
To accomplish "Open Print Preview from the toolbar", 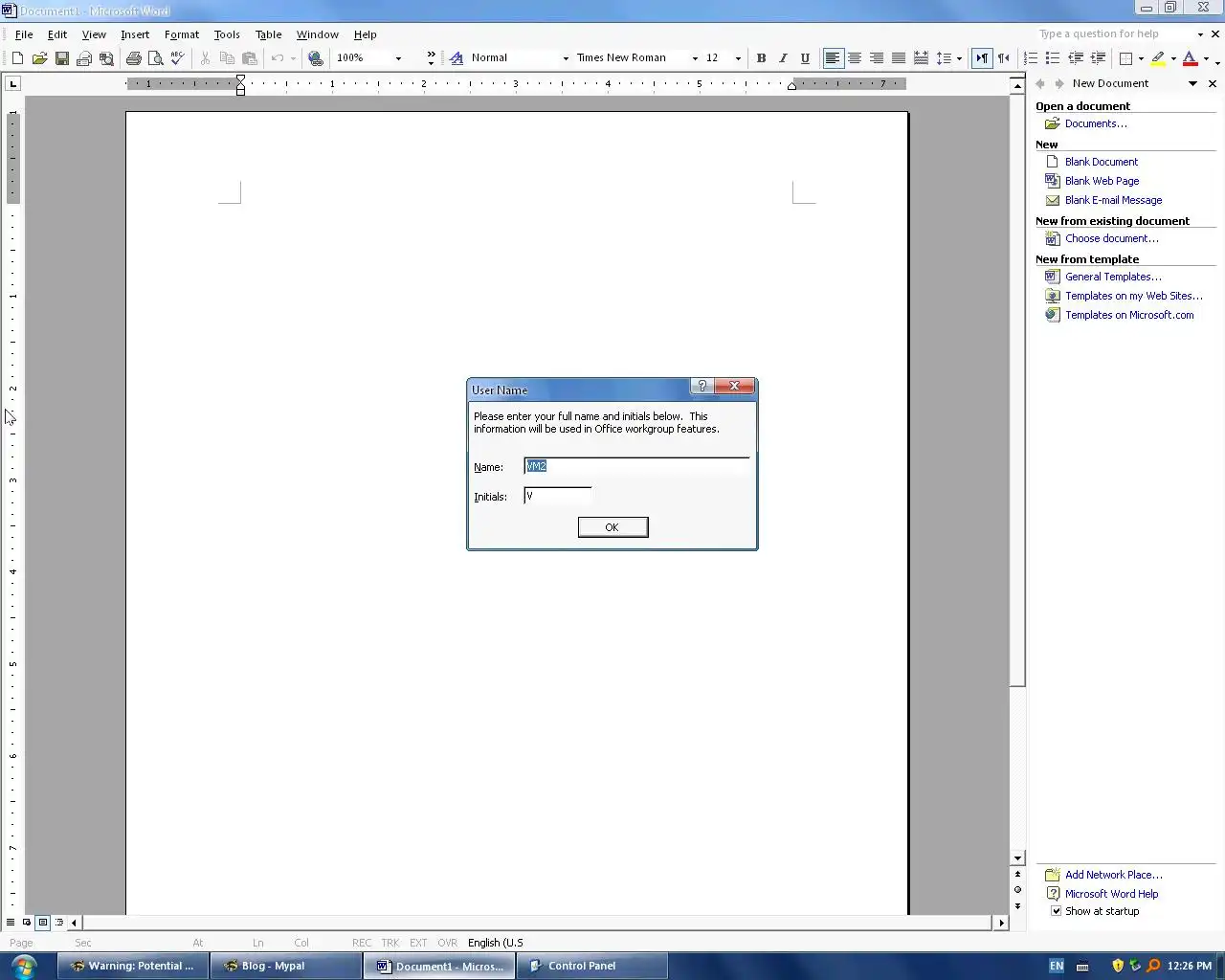I will point(155,58).
